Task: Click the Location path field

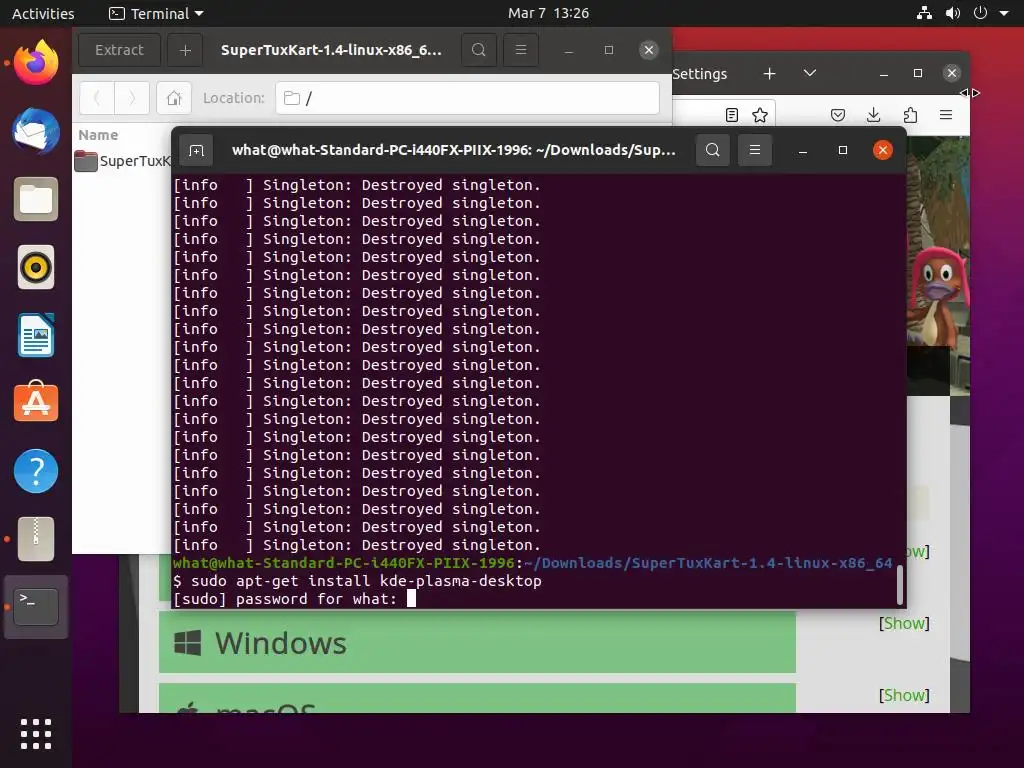Action: pos(467,98)
